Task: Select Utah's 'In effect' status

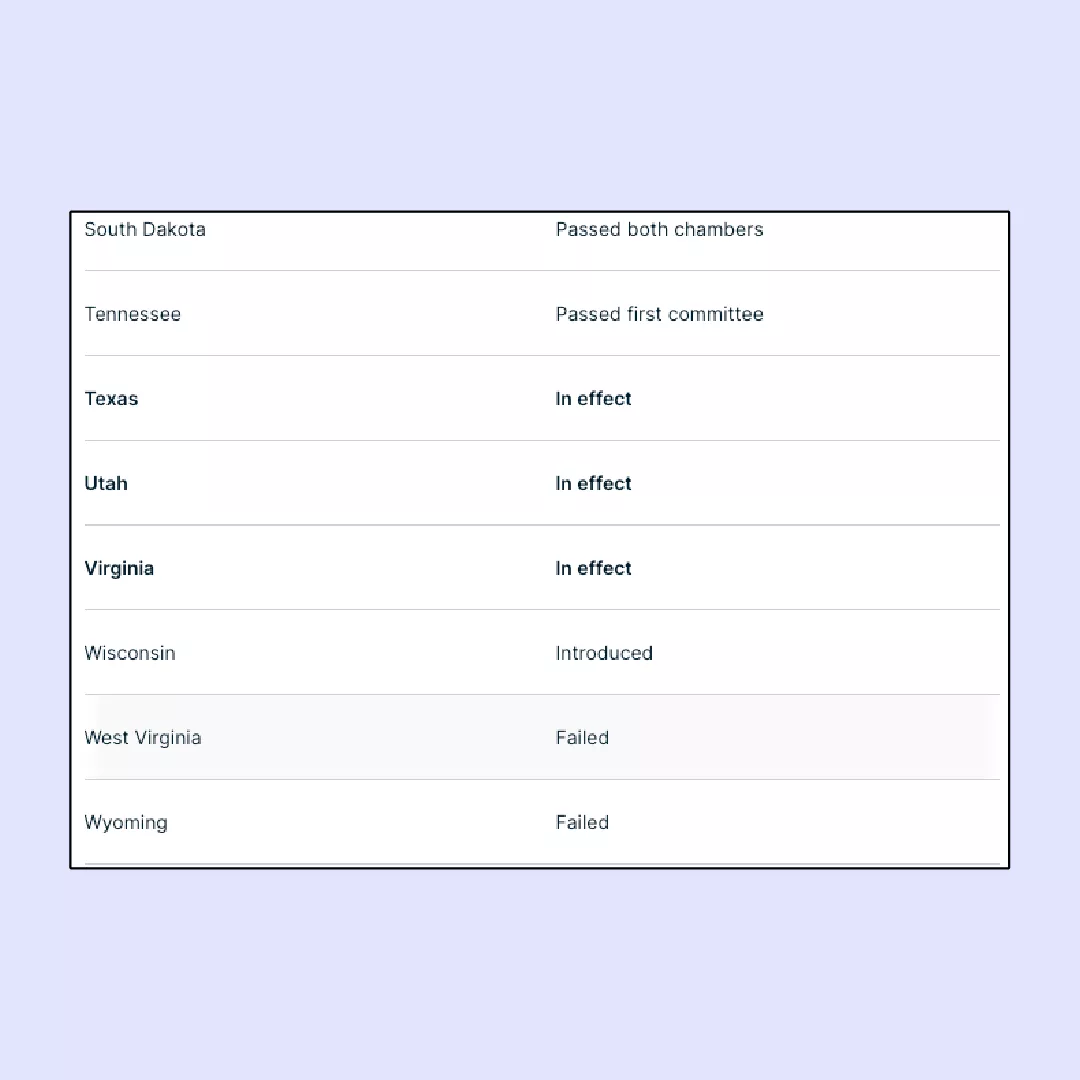Action: click(x=593, y=483)
